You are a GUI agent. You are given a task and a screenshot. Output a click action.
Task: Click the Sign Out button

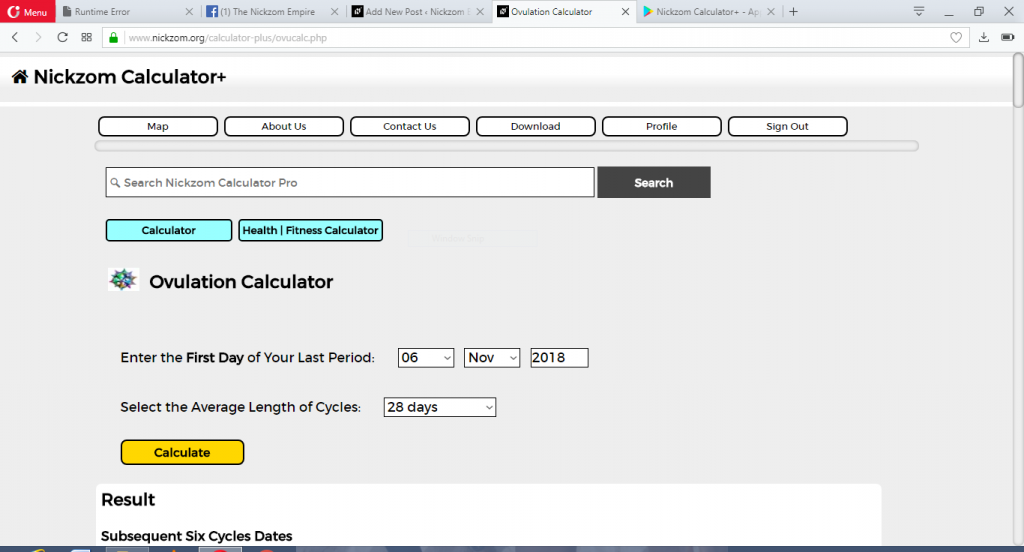pos(788,126)
